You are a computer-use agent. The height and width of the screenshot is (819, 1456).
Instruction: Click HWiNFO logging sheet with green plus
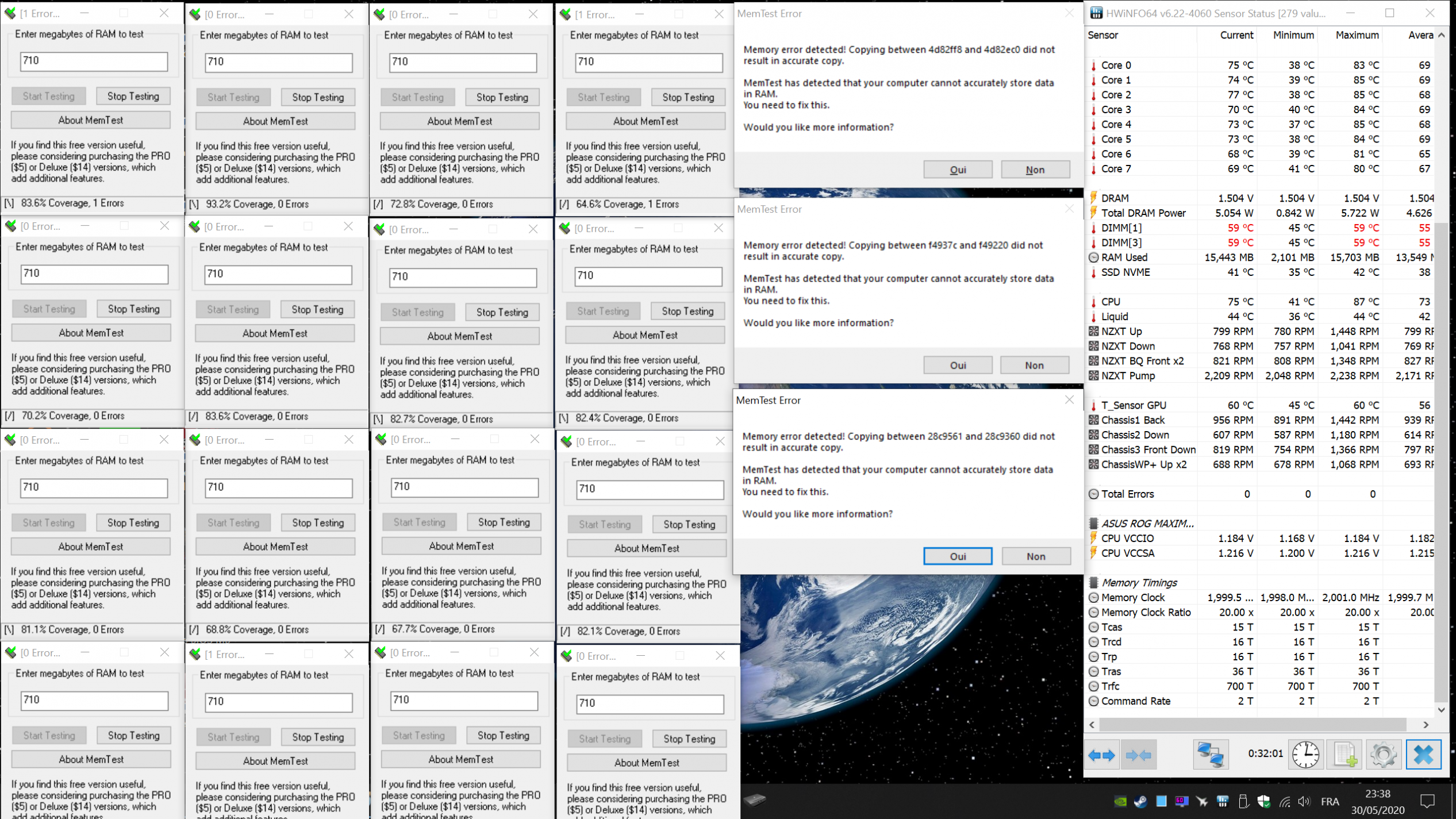coord(1345,755)
